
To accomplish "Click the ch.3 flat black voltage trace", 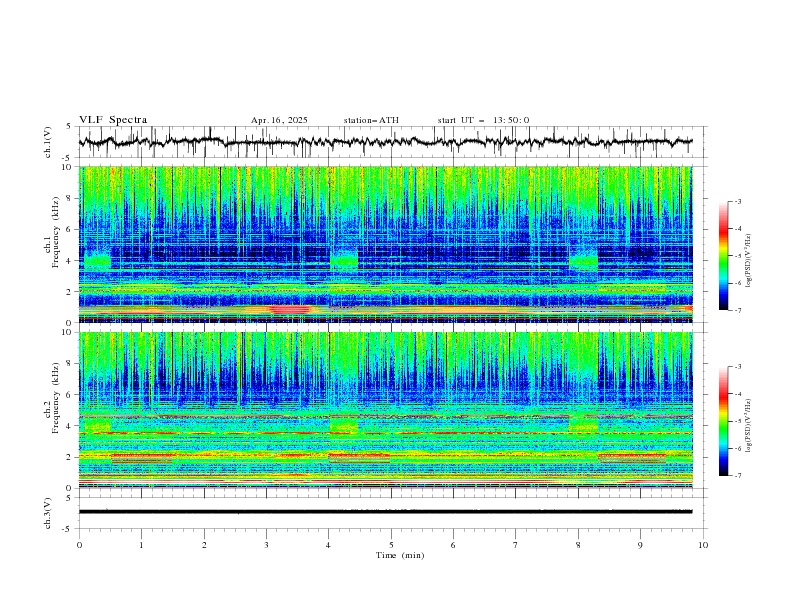I will 385,512.
